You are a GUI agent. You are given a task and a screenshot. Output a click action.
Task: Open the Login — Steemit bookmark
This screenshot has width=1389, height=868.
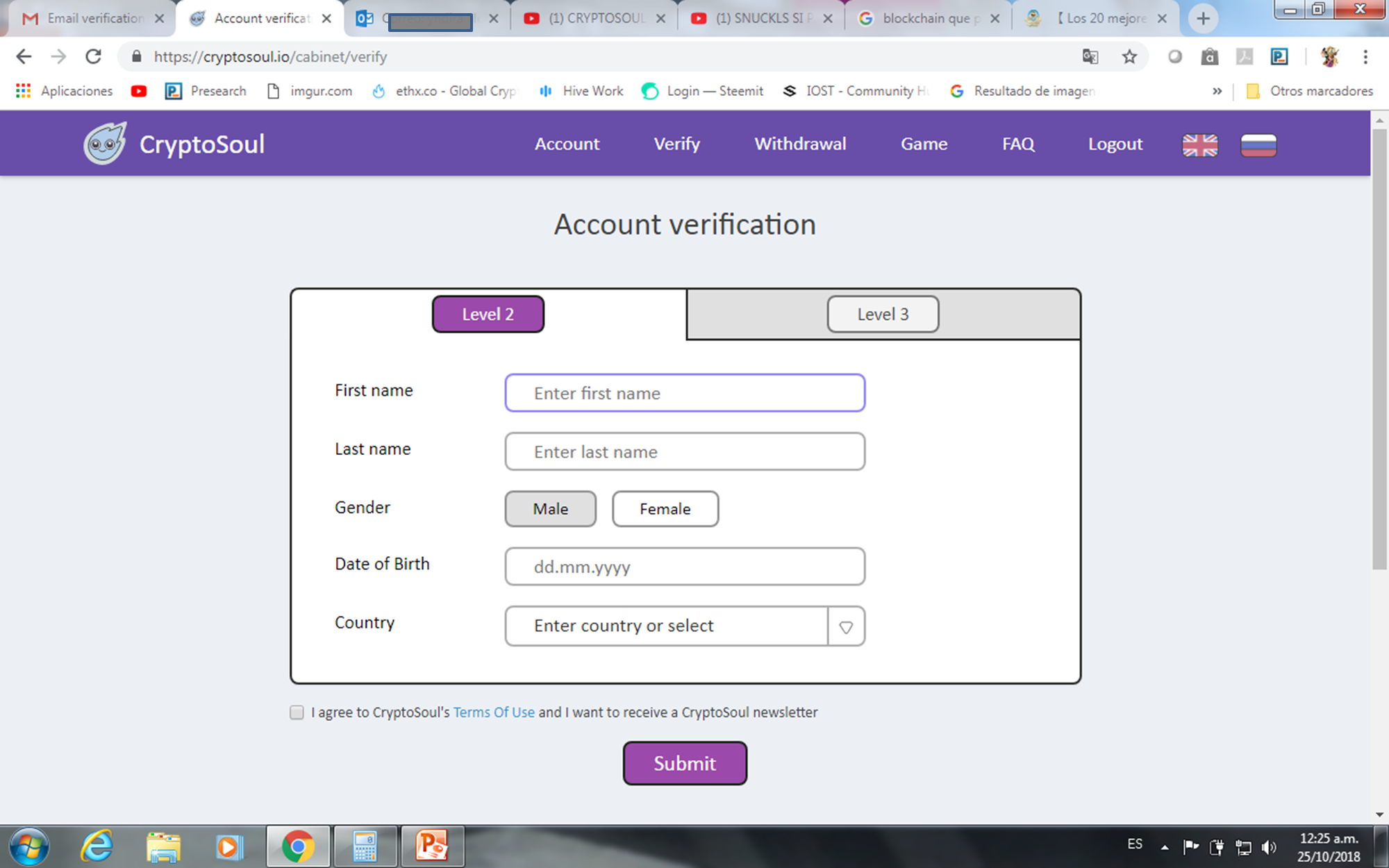click(x=702, y=91)
